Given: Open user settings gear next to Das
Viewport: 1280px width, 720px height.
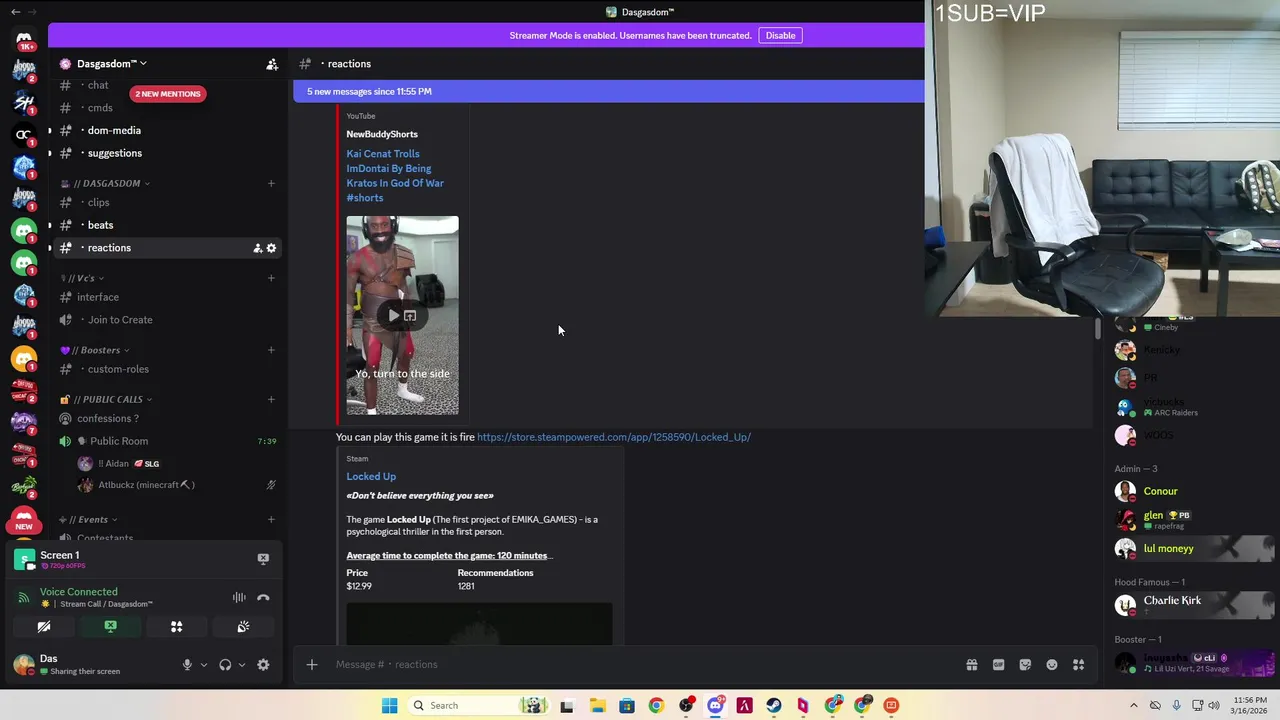Looking at the screenshot, I should click(263, 665).
